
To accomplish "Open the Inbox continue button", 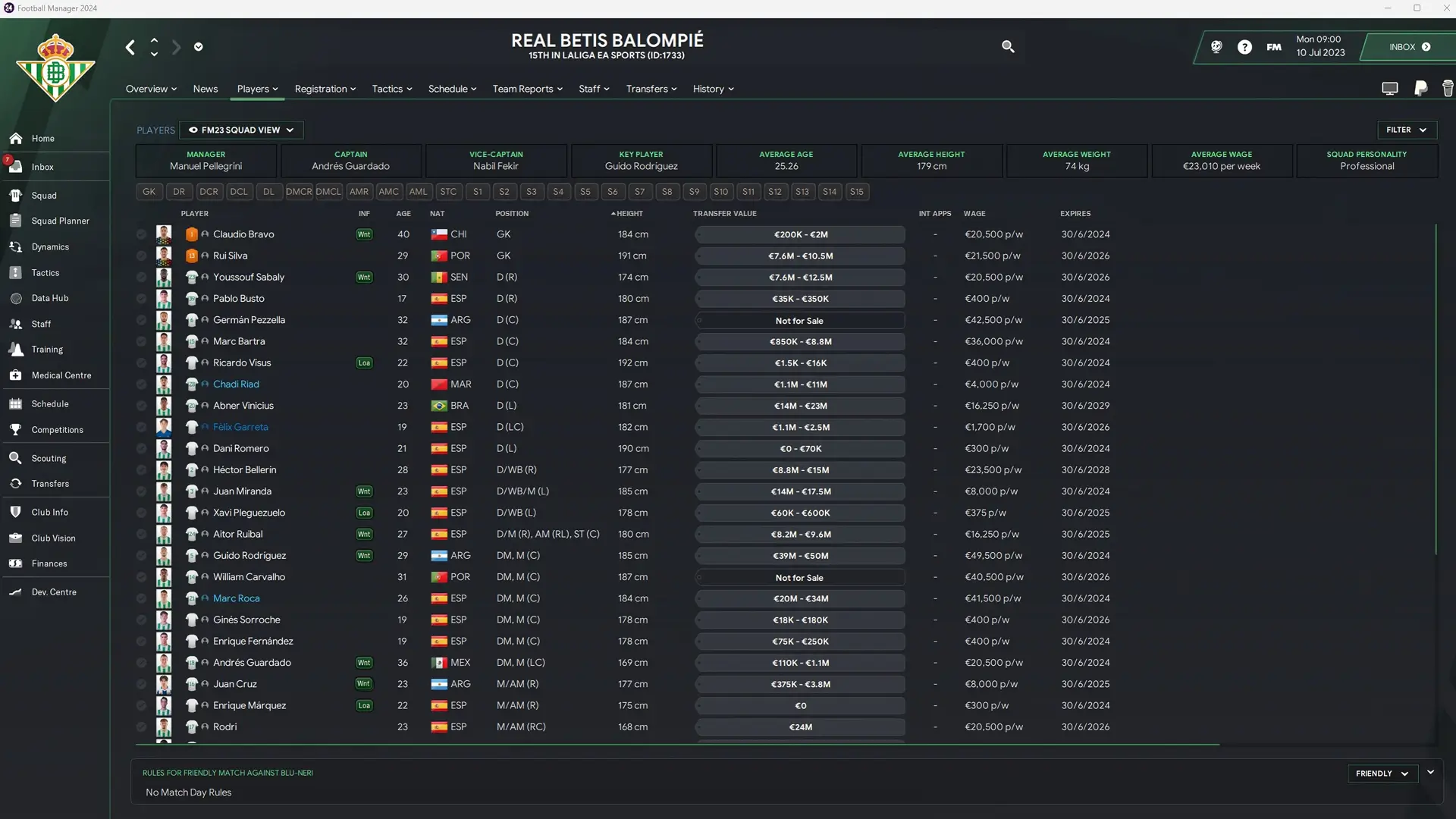I will (1410, 47).
